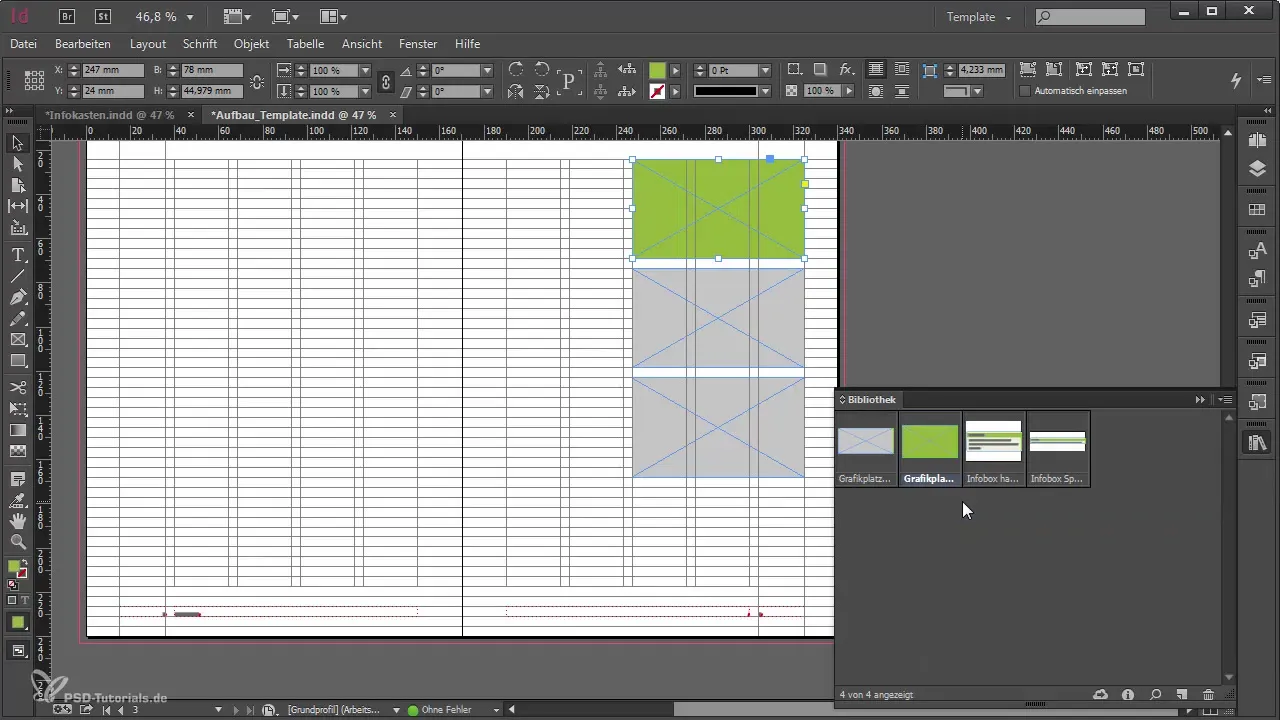Toggle formatting affects text button
1280x720 pixels.
point(24,601)
